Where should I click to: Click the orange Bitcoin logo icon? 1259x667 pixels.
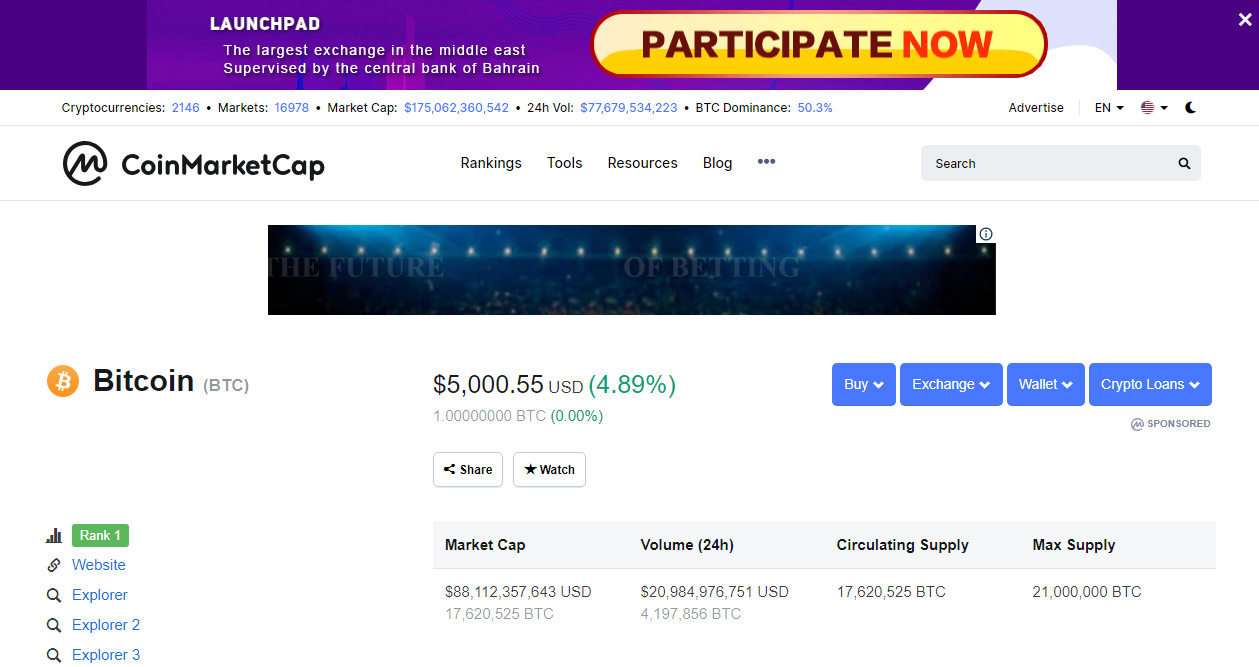pyautogui.click(x=63, y=381)
